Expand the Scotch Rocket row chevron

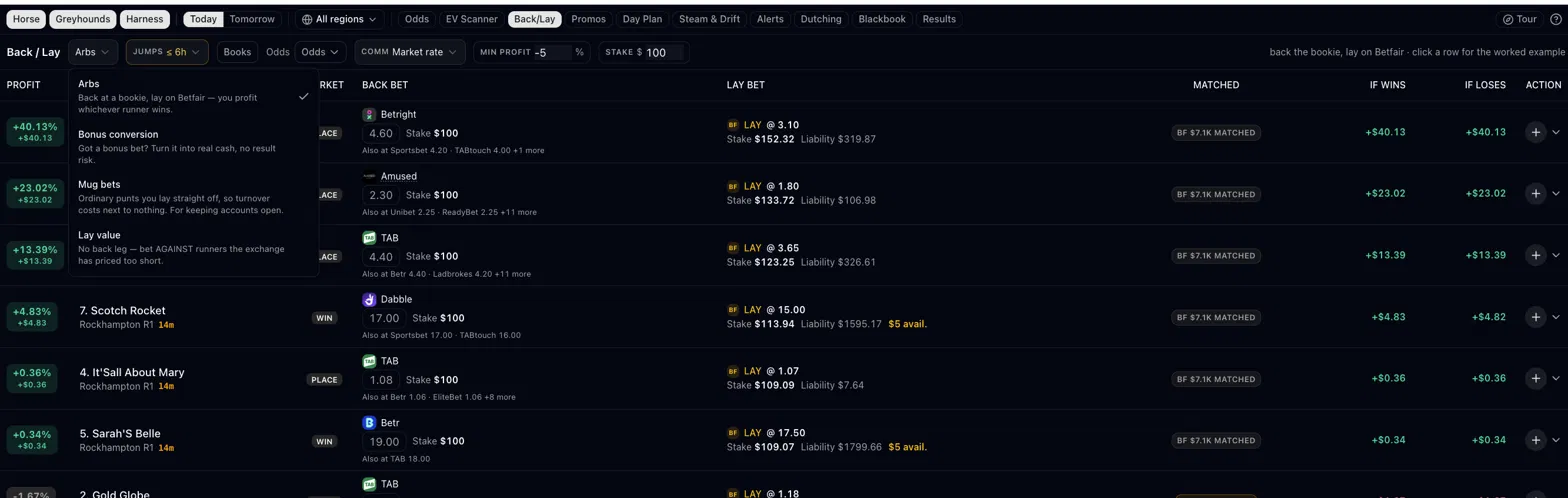(x=1556, y=317)
